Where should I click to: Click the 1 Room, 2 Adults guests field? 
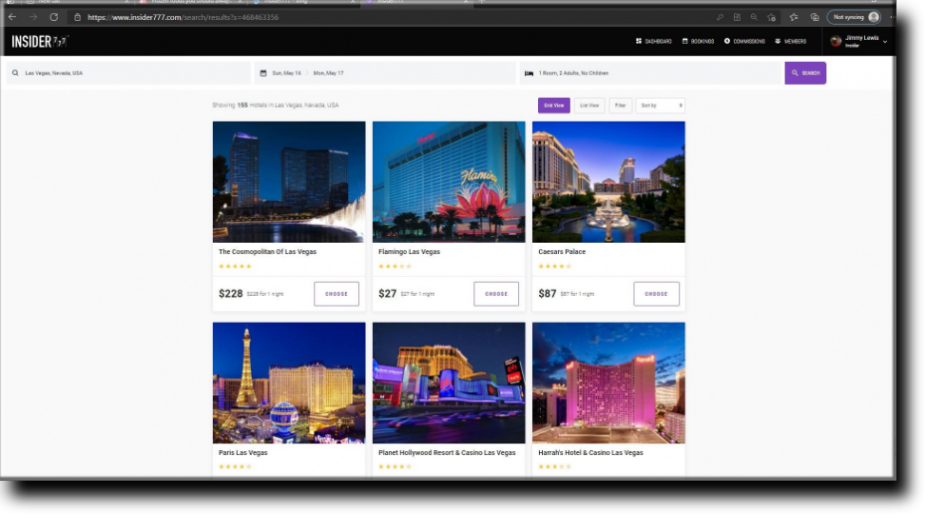650,73
